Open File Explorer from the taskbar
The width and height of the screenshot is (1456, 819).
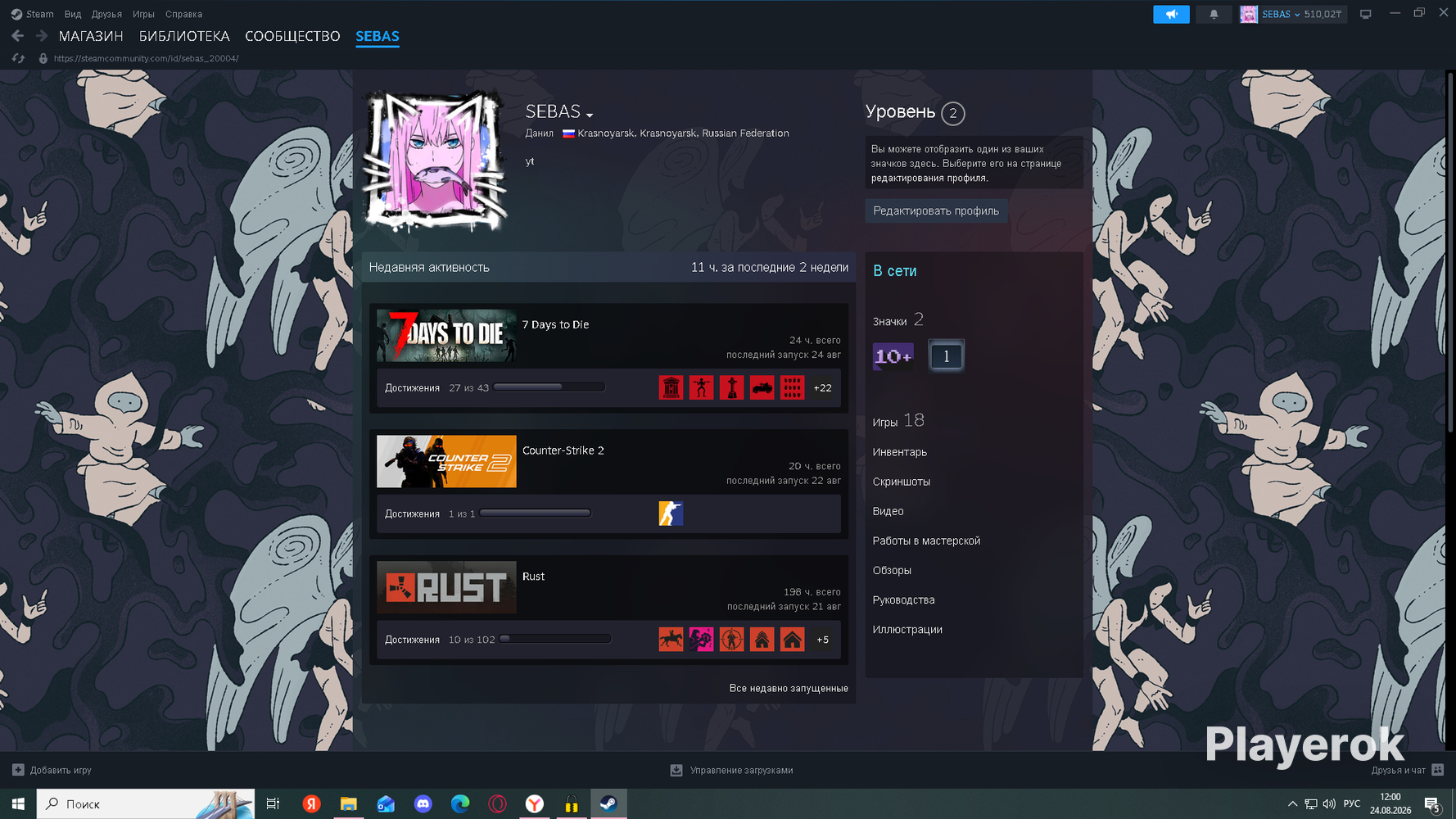[348, 804]
